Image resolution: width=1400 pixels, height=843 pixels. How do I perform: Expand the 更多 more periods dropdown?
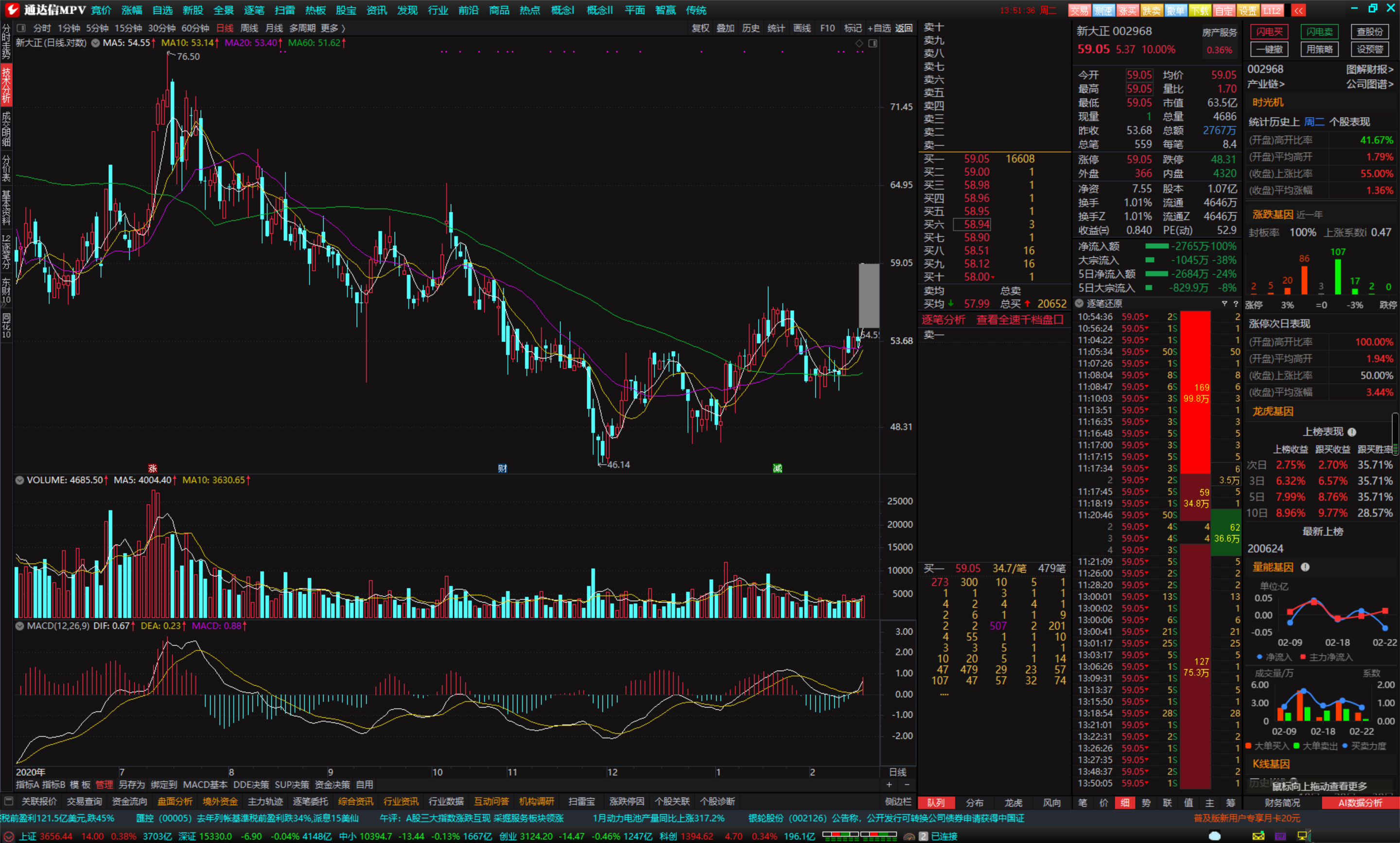click(x=333, y=28)
